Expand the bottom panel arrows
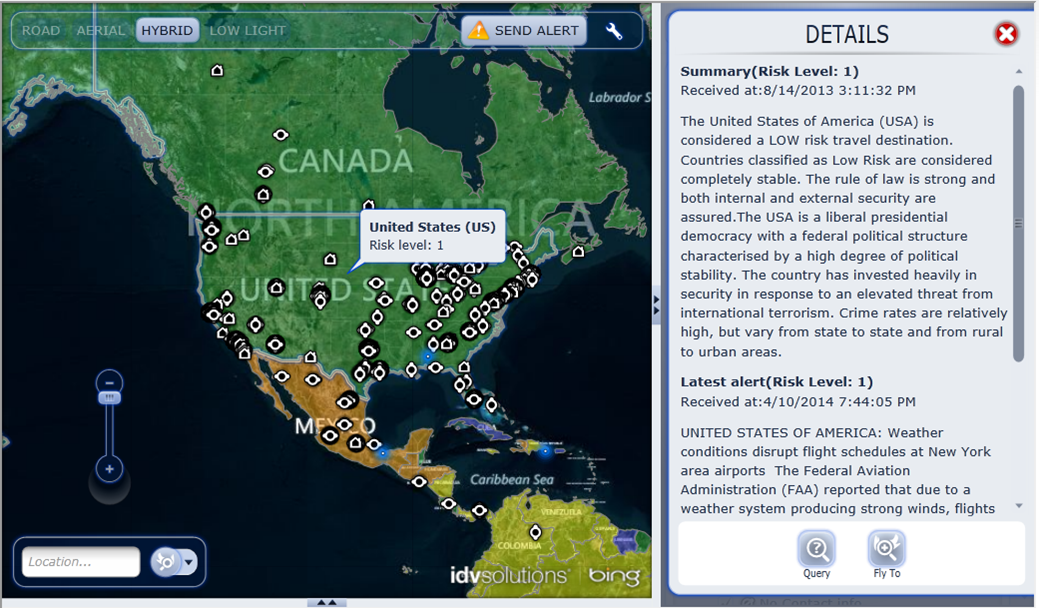 pos(326,602)
